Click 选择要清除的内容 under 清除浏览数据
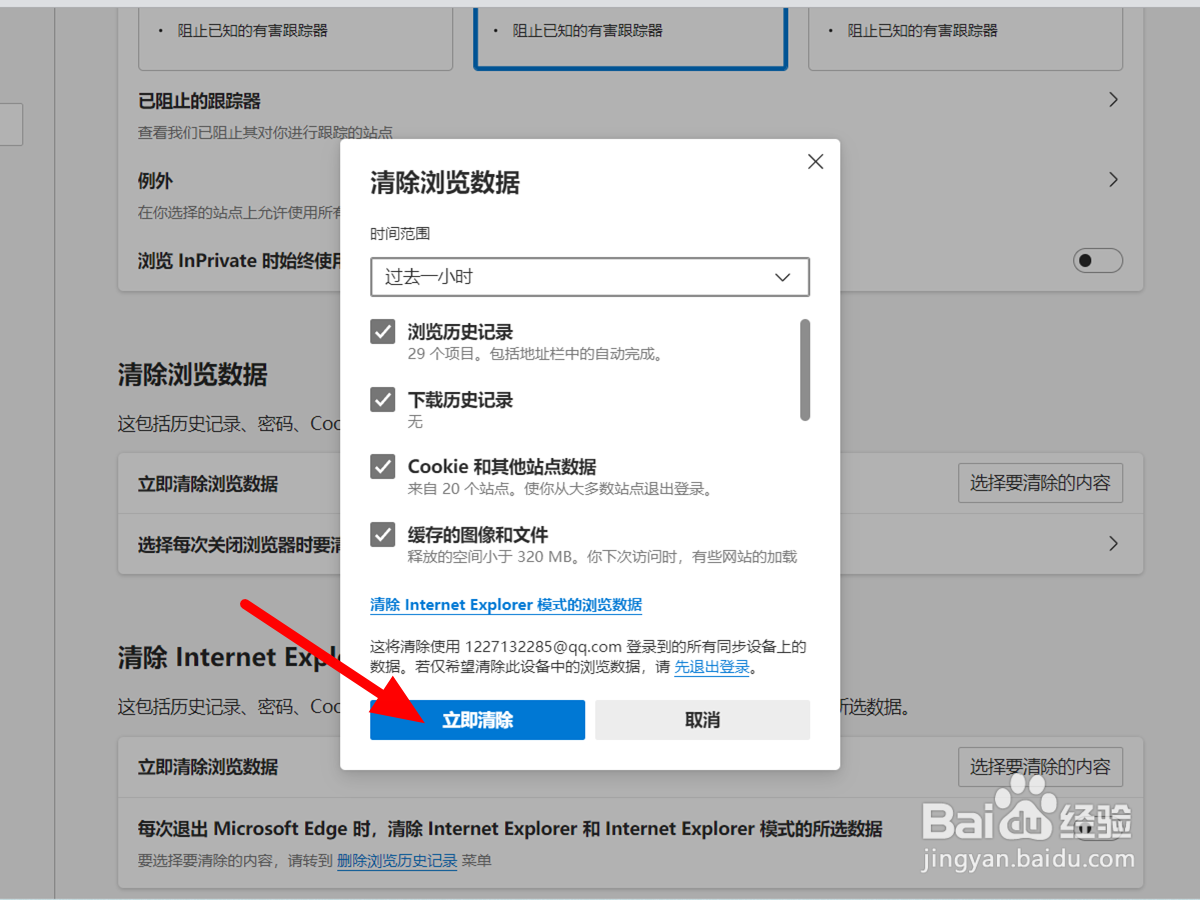Viewport: 1200px width, 900px height. click(x=1040, y=483)
